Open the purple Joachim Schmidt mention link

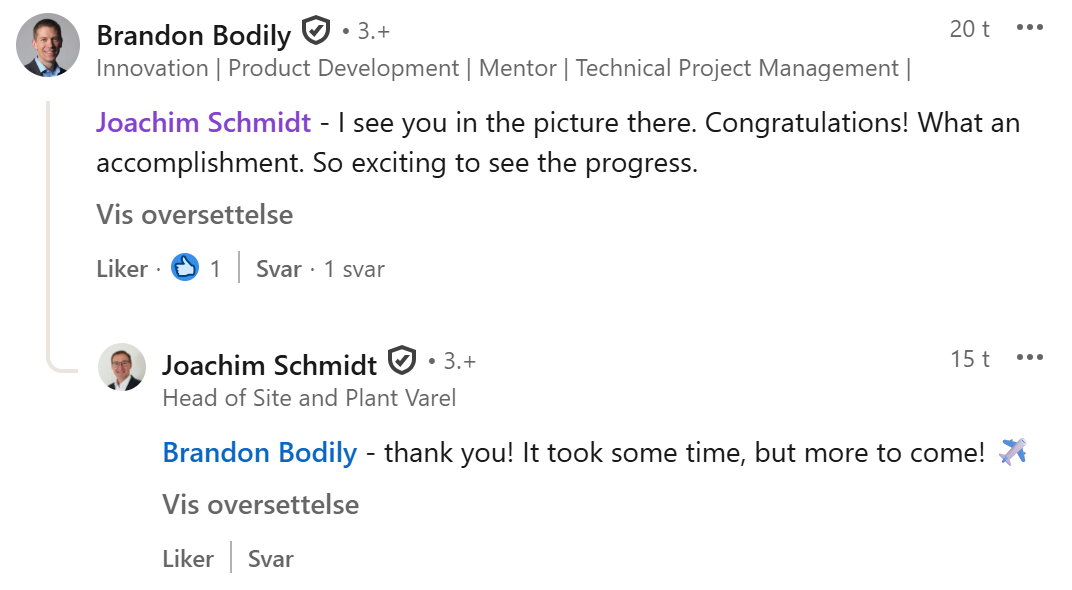click(204, 123)
